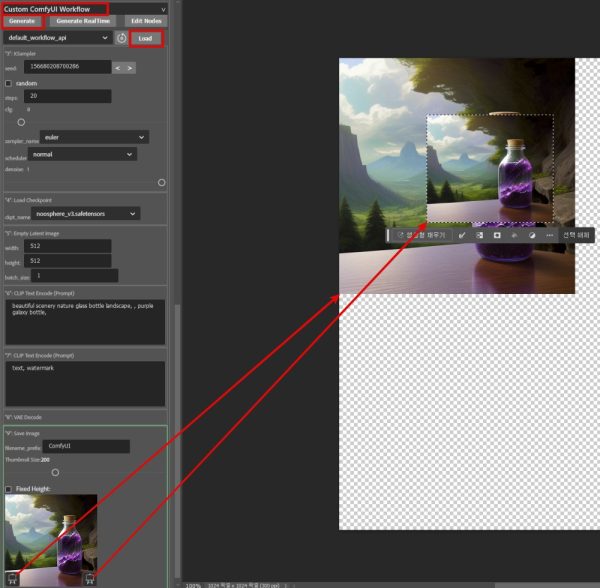Image resolution: width=600 pixels, height=588 pixels.
Task: Click the latent height field
Action: [x=67, y=261]
